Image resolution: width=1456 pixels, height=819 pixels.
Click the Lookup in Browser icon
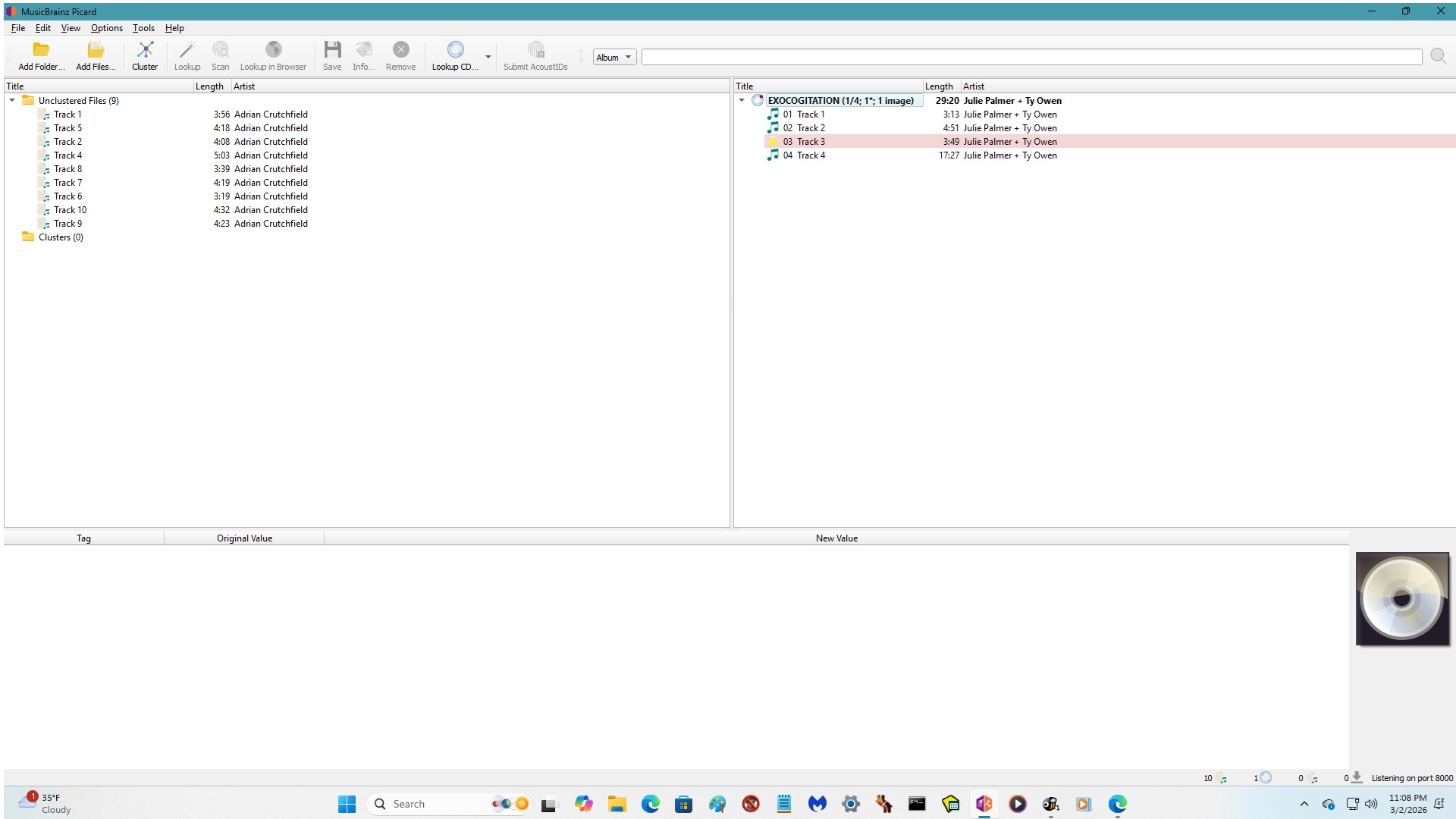(x=273, y=51)
